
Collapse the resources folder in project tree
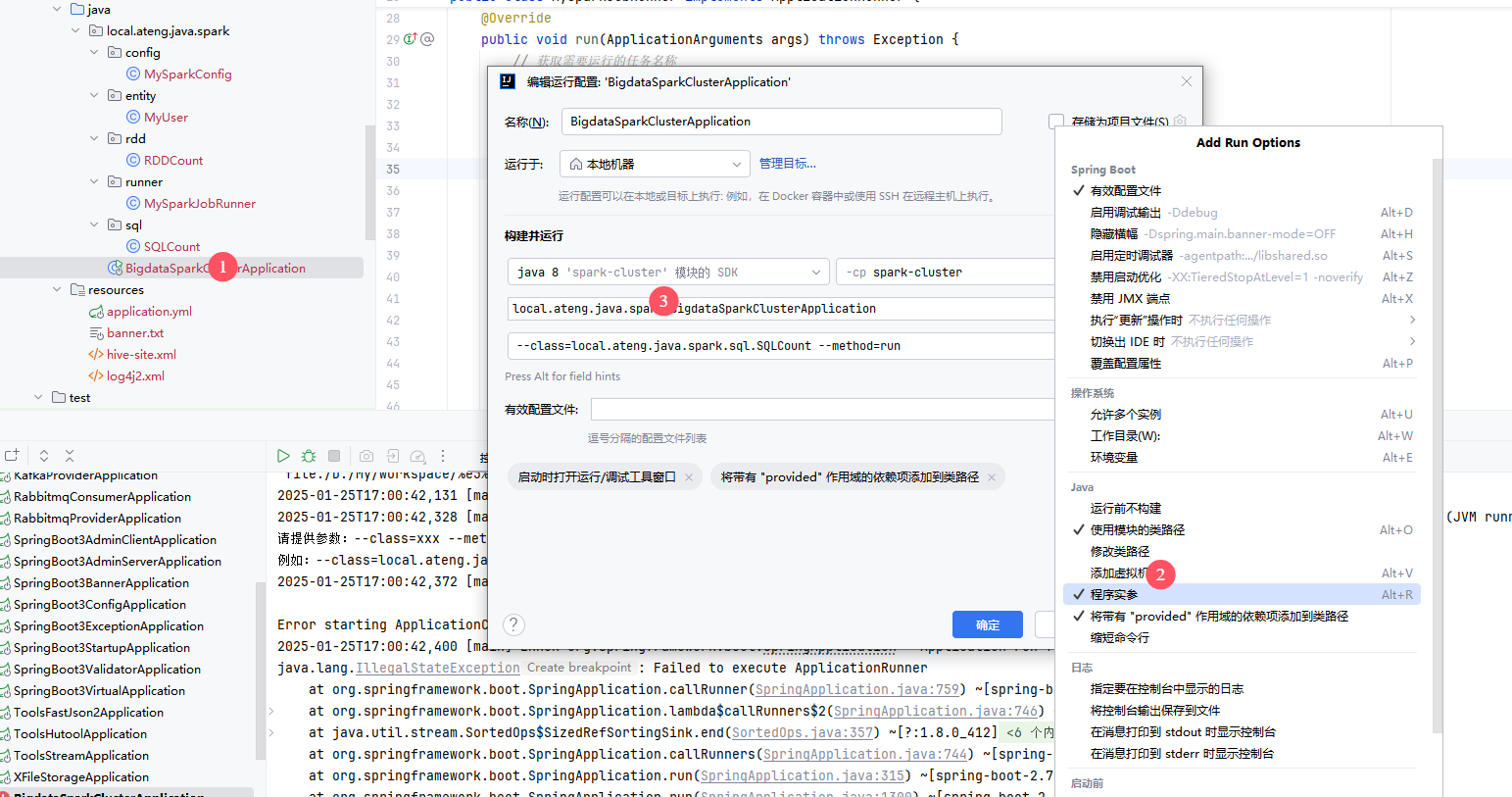pos(57,290)
